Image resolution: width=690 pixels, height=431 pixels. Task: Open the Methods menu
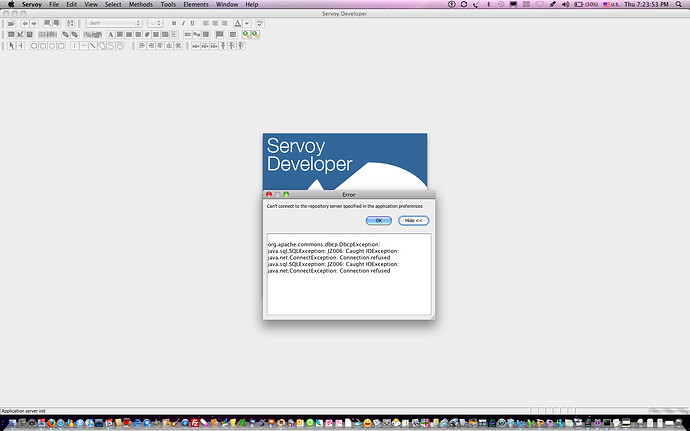pyautogui.click(x=140, y=4)
